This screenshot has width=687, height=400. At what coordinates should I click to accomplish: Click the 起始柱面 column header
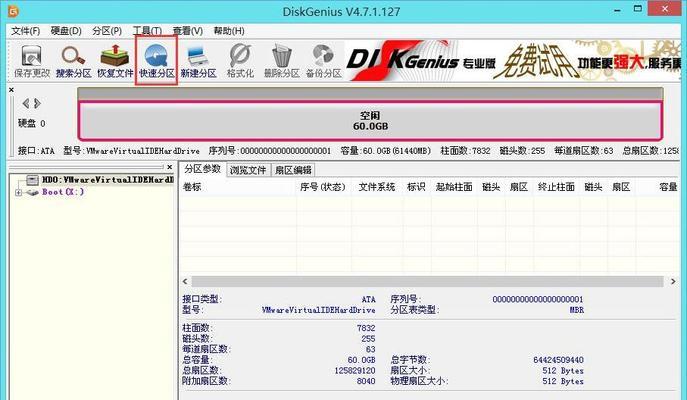(454, 187)
